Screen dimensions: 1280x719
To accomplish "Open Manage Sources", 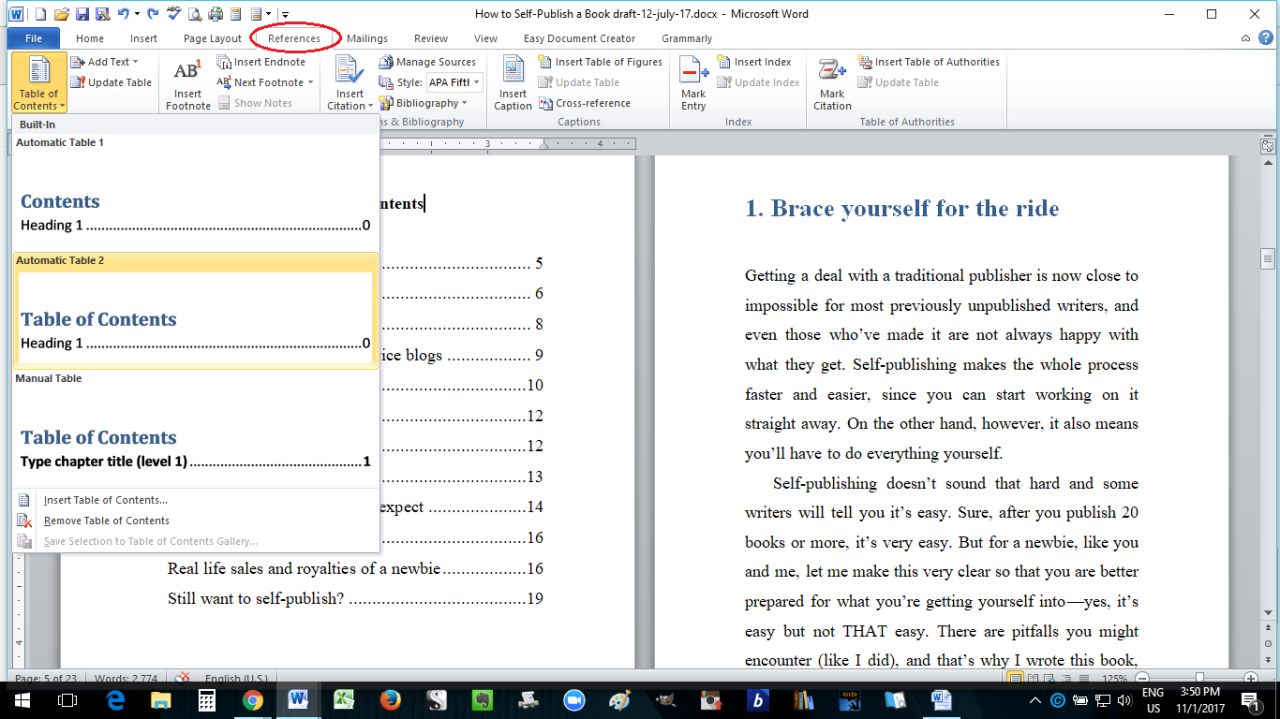I will (x=429, y=61).
